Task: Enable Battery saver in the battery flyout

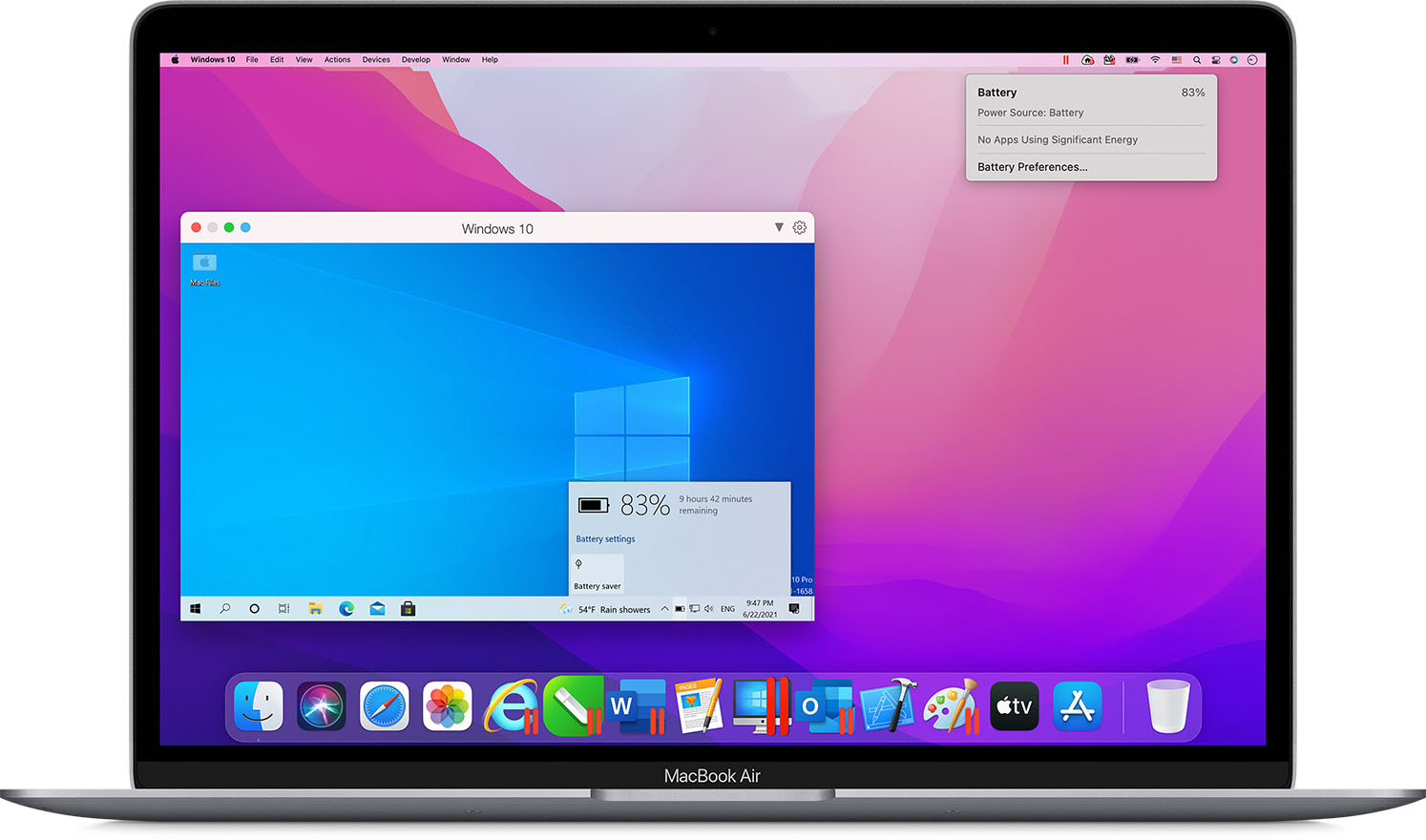Action: pos(597,573)
